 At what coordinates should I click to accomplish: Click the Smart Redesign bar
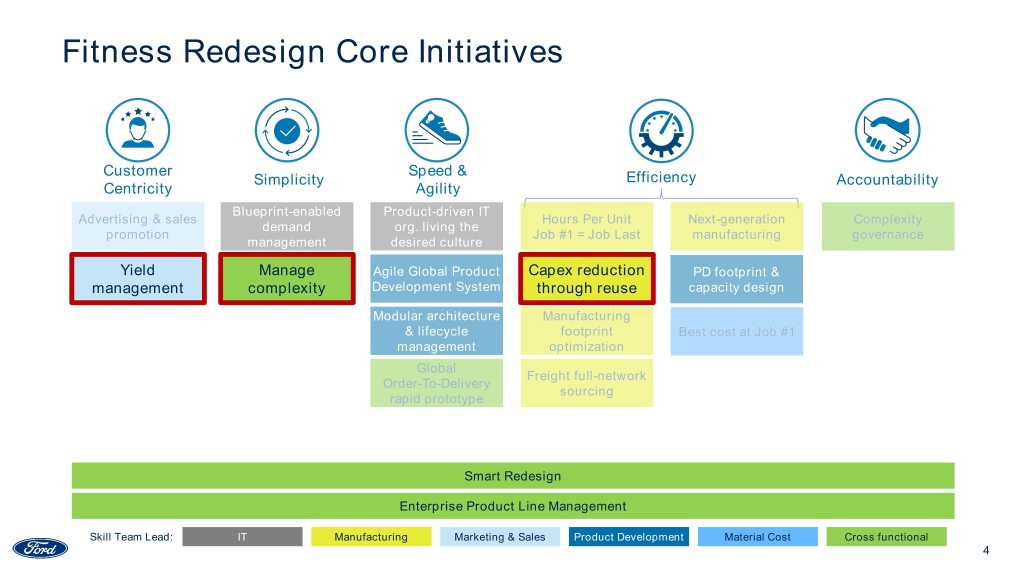pos(512,476)
